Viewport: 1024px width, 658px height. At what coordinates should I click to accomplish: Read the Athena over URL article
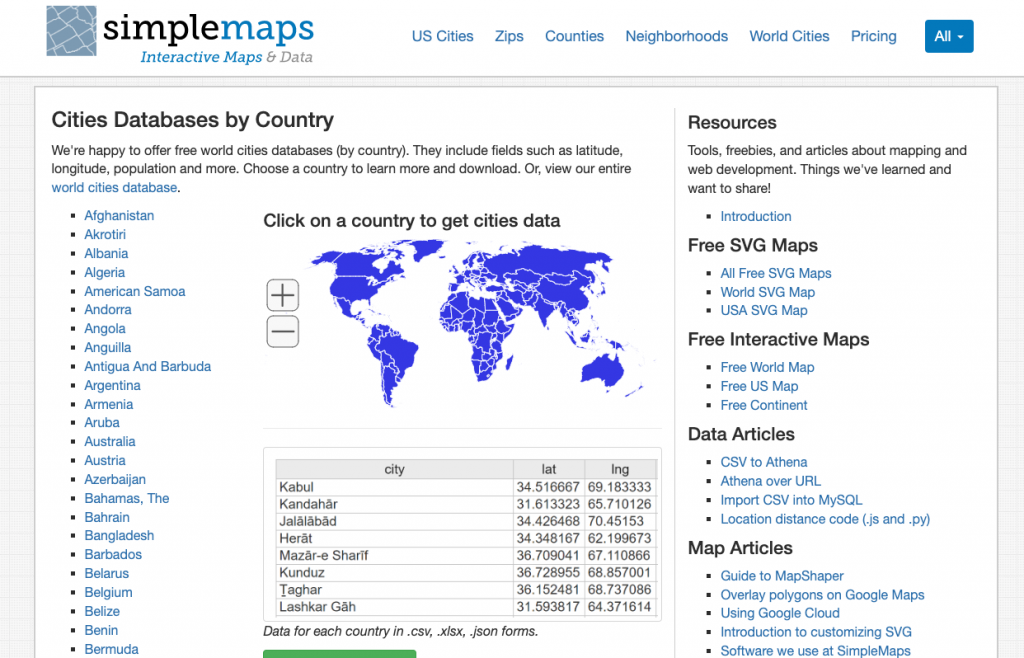click(771, 480)
